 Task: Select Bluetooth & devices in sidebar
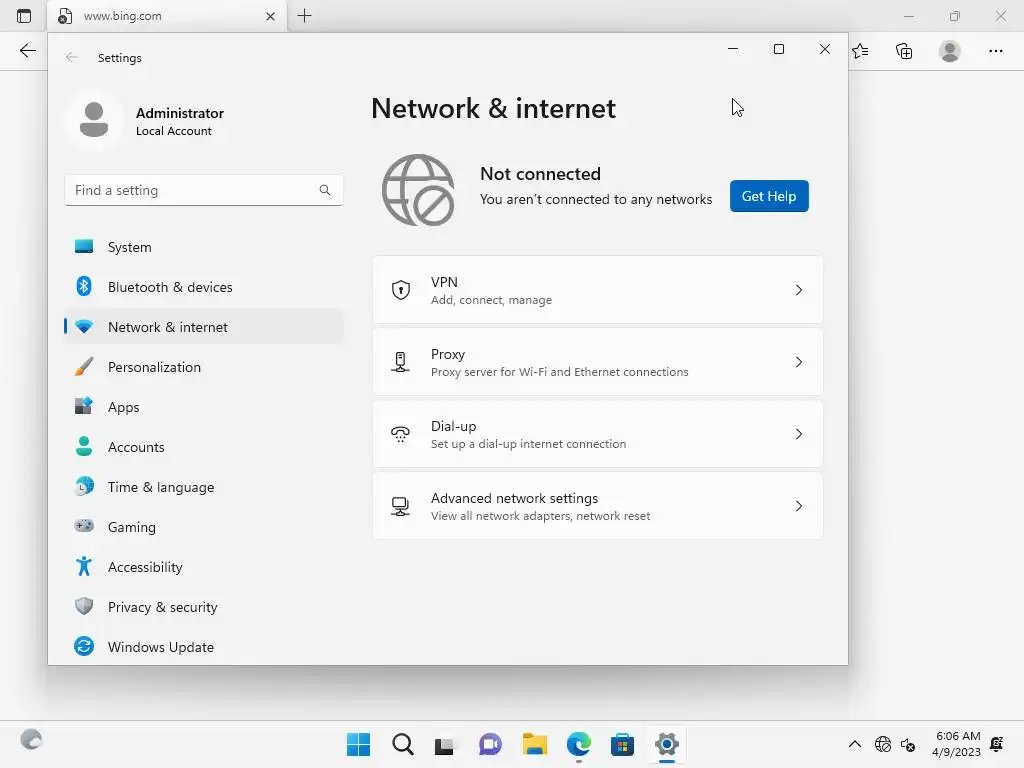(204, 287)
